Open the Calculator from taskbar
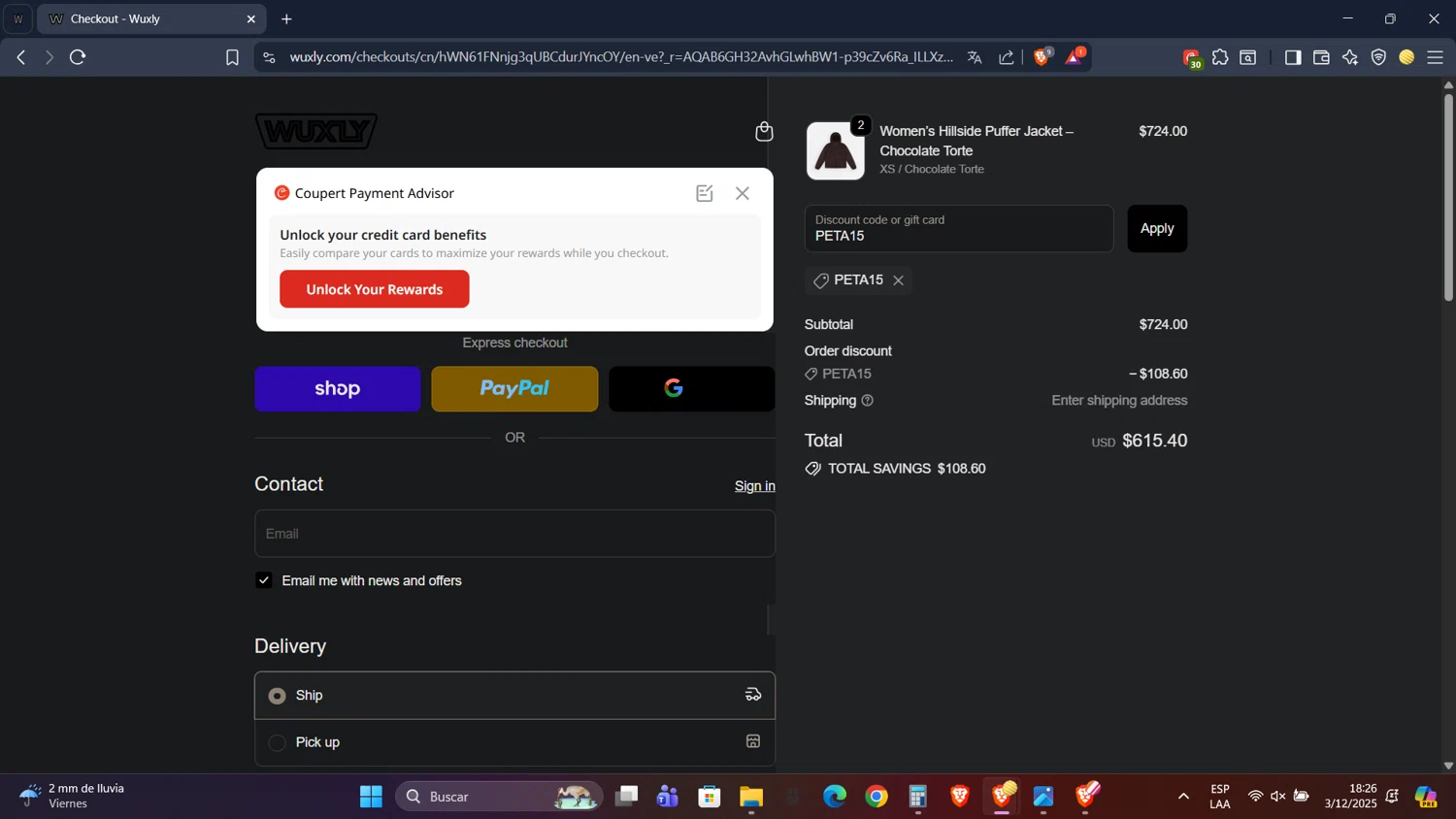Image resolution: width=1456 pixels, height=819 pixels. coord(918,797)
